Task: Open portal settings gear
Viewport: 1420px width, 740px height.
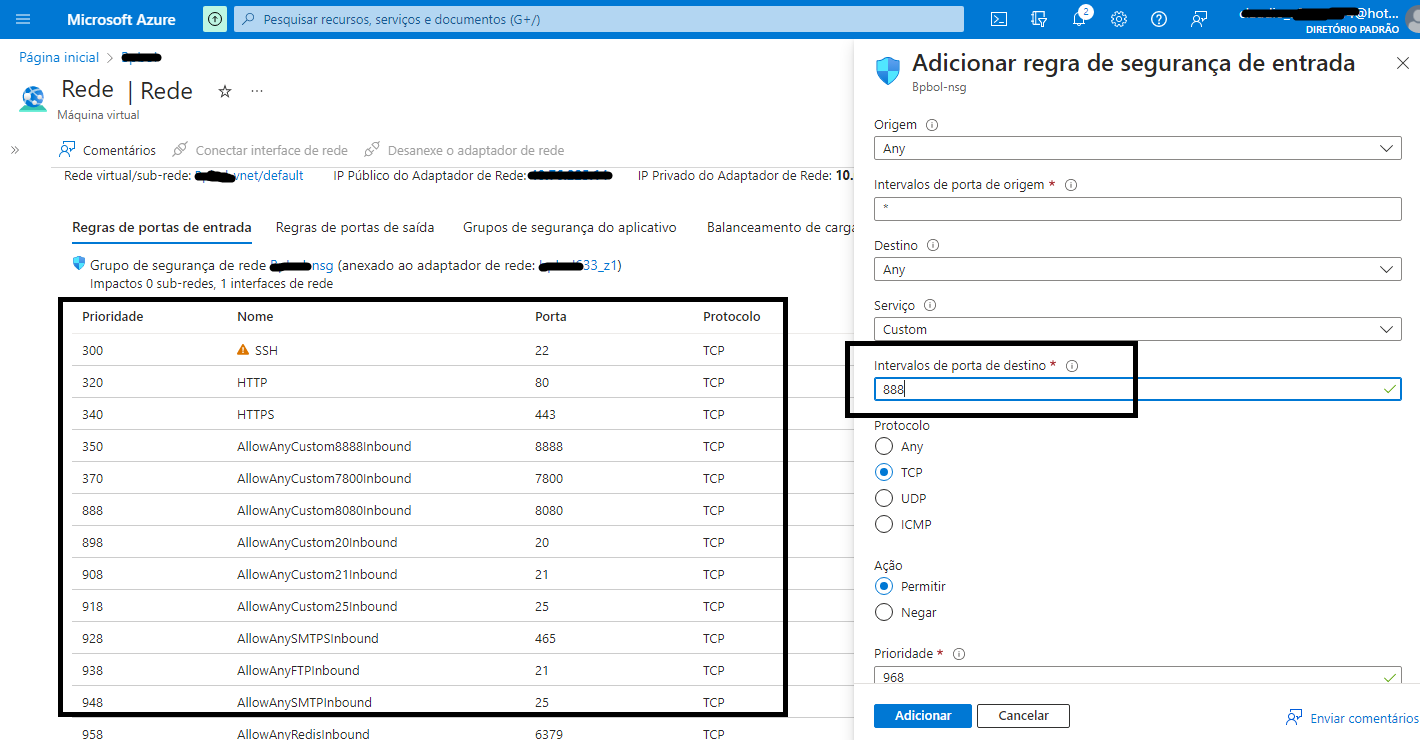Action: [x=1119, y=19]
